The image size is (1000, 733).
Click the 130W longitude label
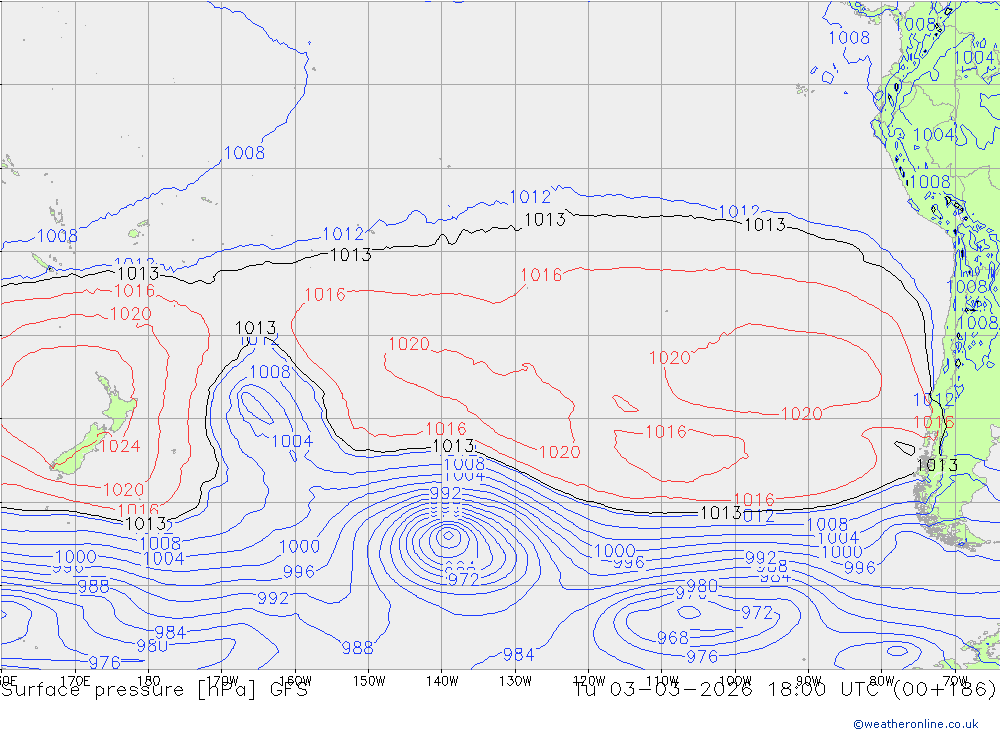click(x=515, y=681)
